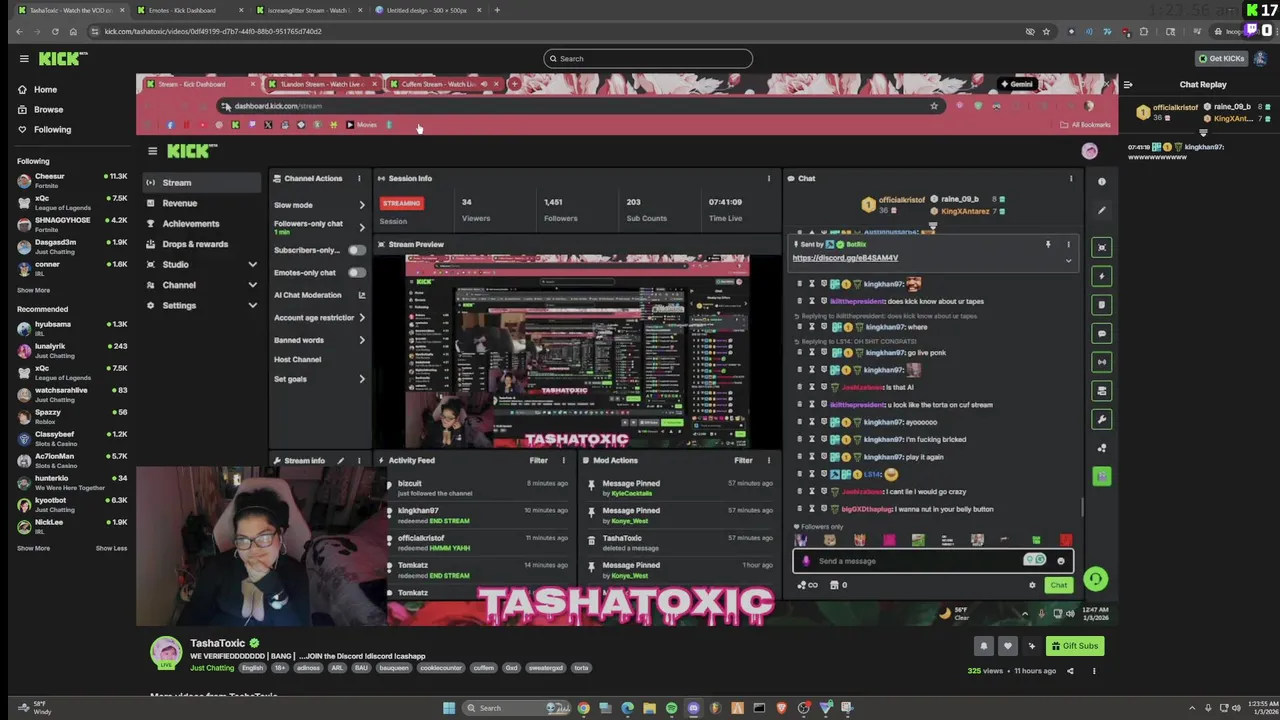Toggle Emotes-only chat switch in dashboard video
Image resolution: width=1280 pixels, height=720 pixels.
pos(357,272)
